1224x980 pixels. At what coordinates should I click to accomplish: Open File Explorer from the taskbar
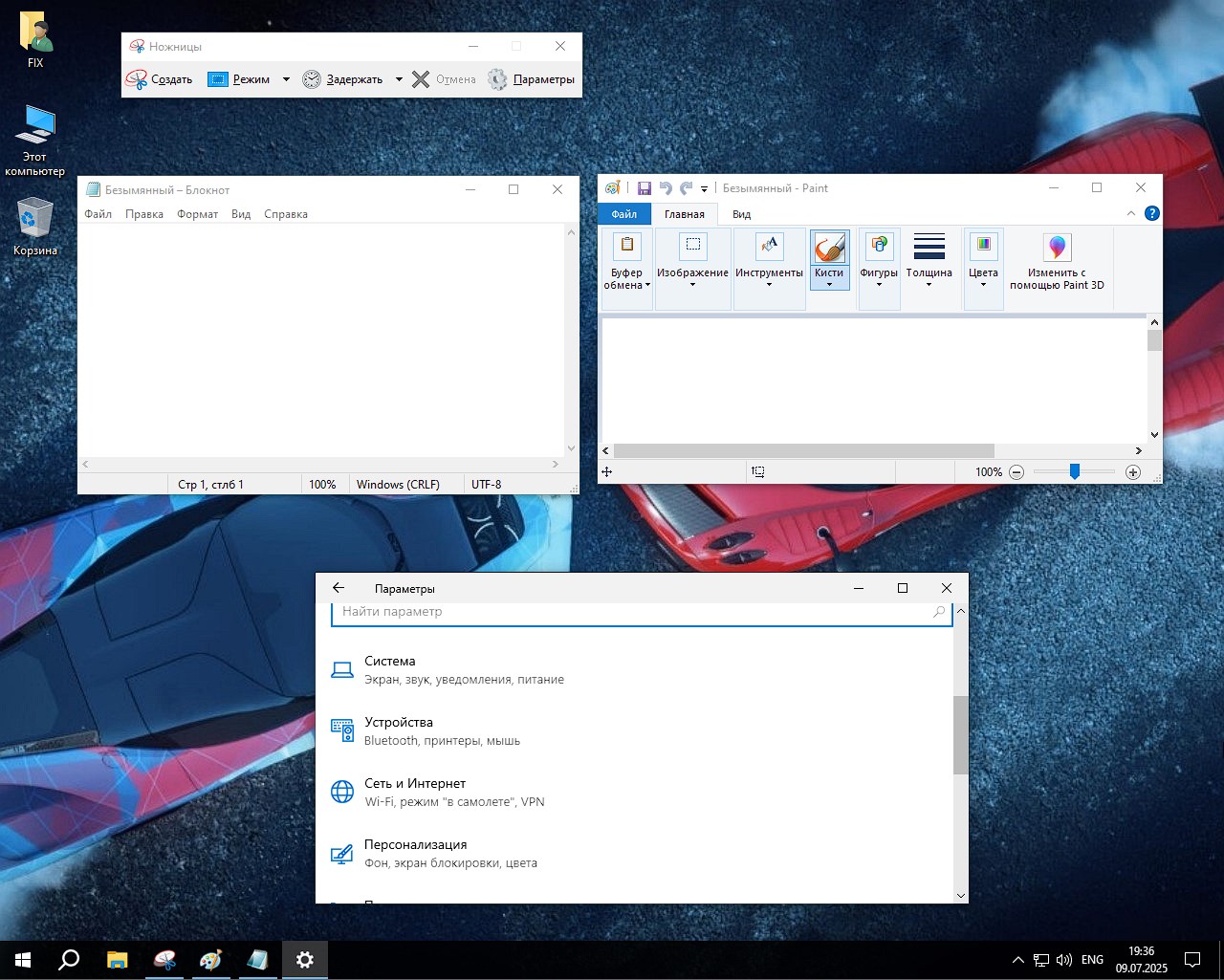(117, 960)
